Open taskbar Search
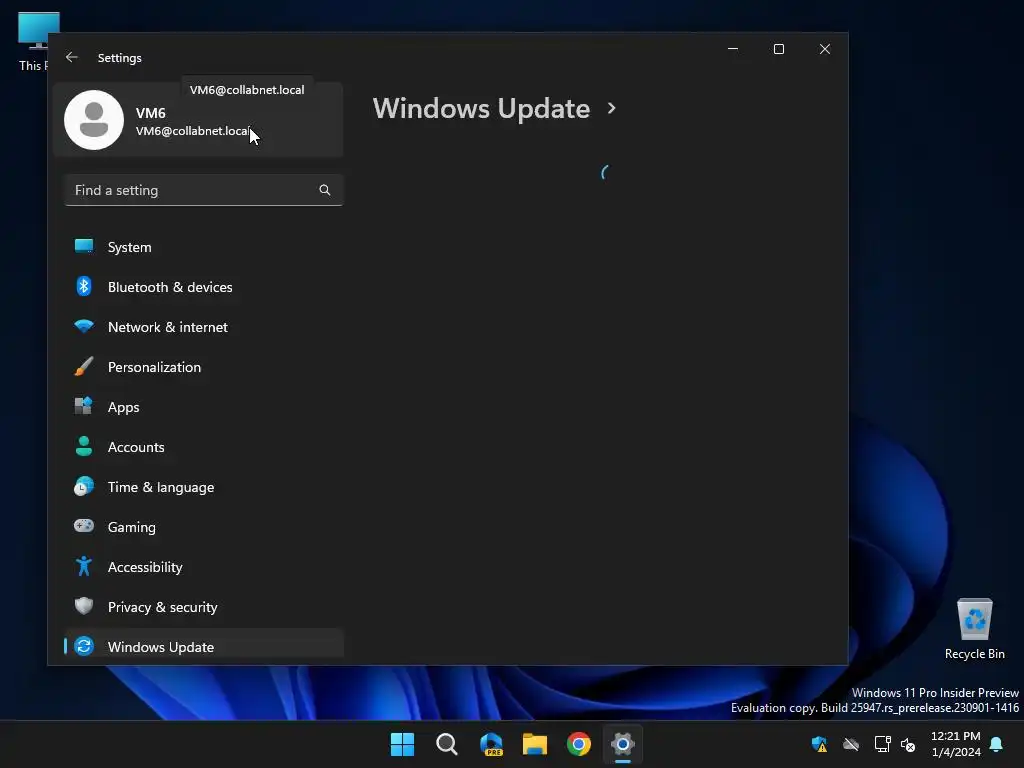The width and height of the screenshot is (1024, 768). [447, 744]
